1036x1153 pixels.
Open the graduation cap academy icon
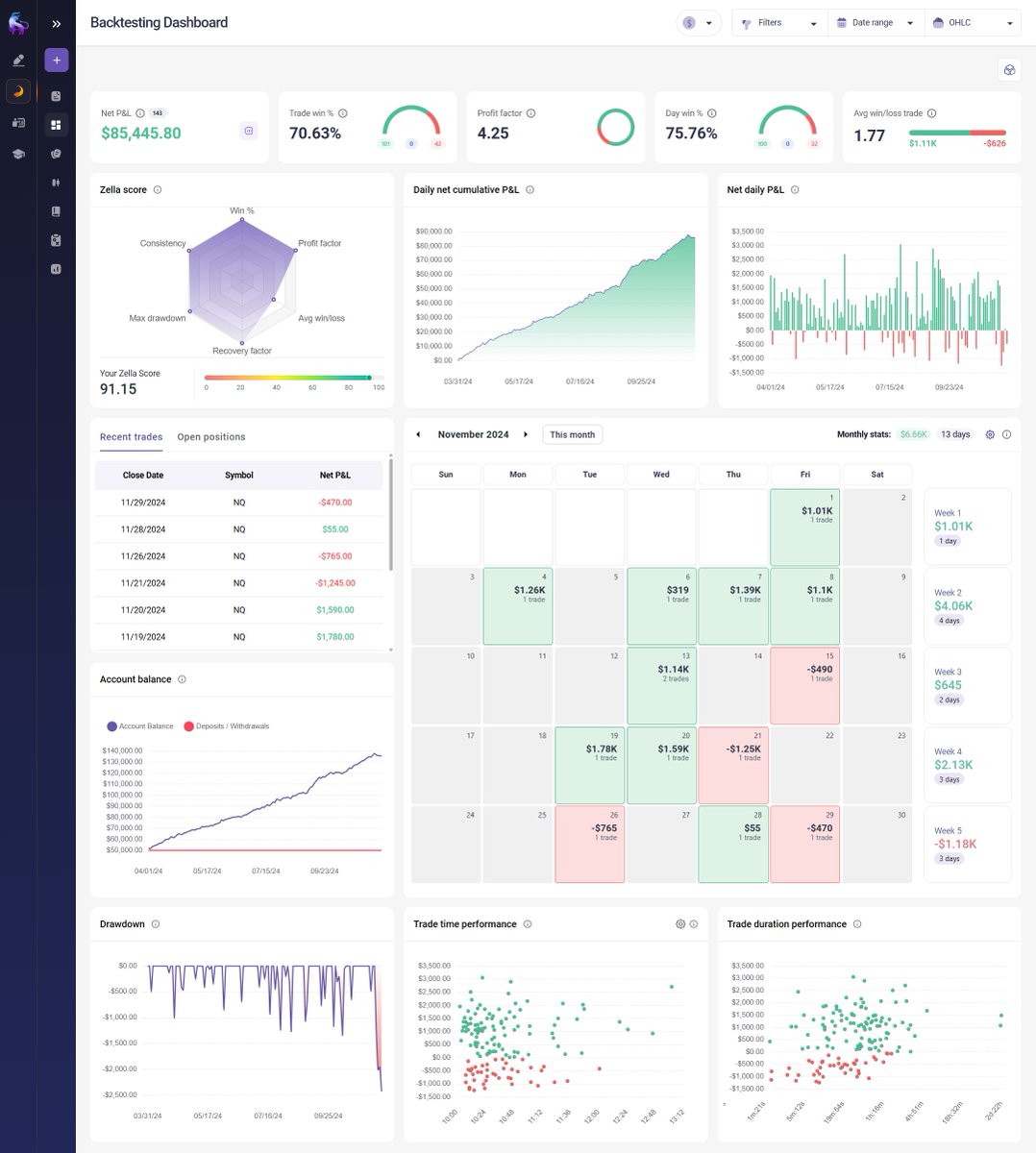tap(18, 154)
